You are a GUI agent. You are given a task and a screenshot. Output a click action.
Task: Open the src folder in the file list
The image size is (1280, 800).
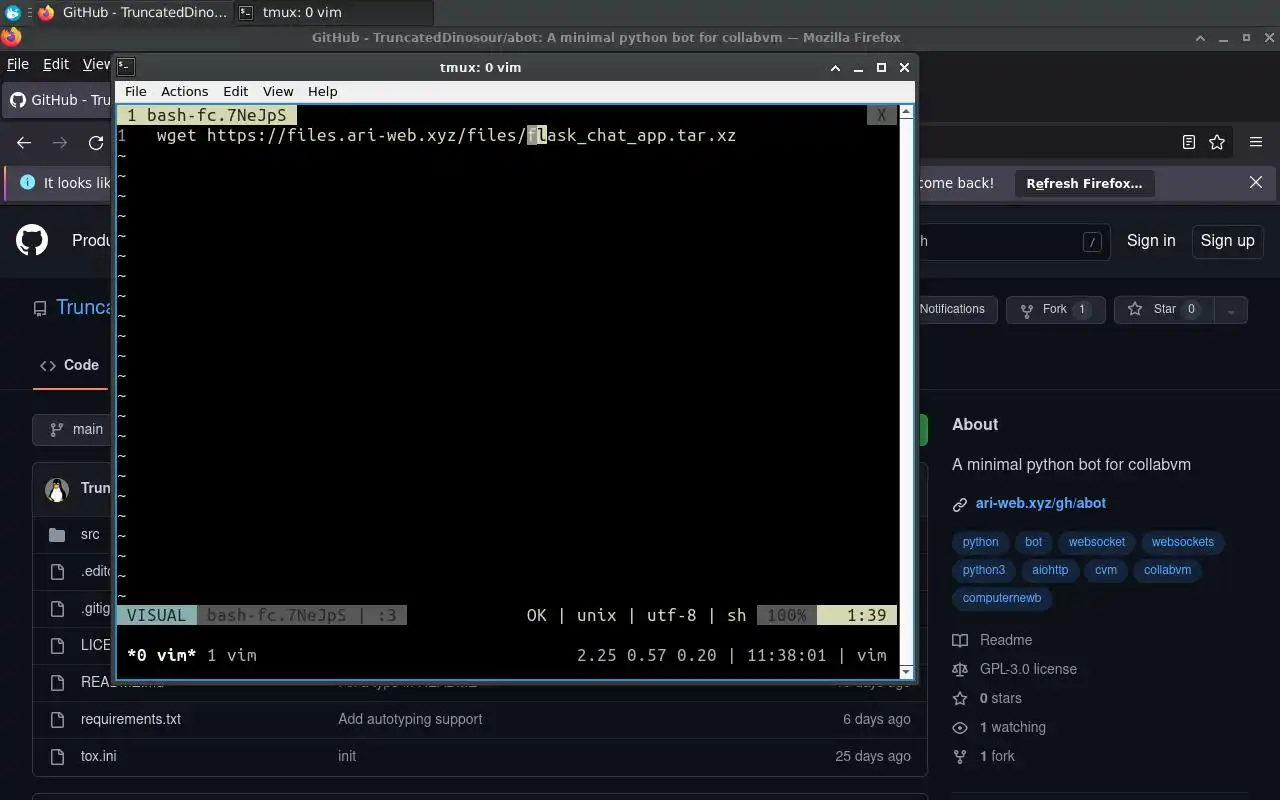point(90,534)
